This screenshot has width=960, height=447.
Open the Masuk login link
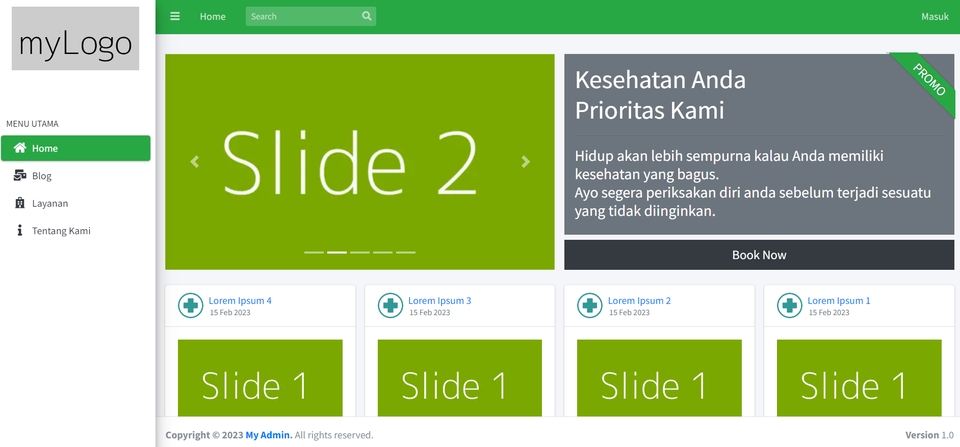pyautogui.click(x=935, y=17)
